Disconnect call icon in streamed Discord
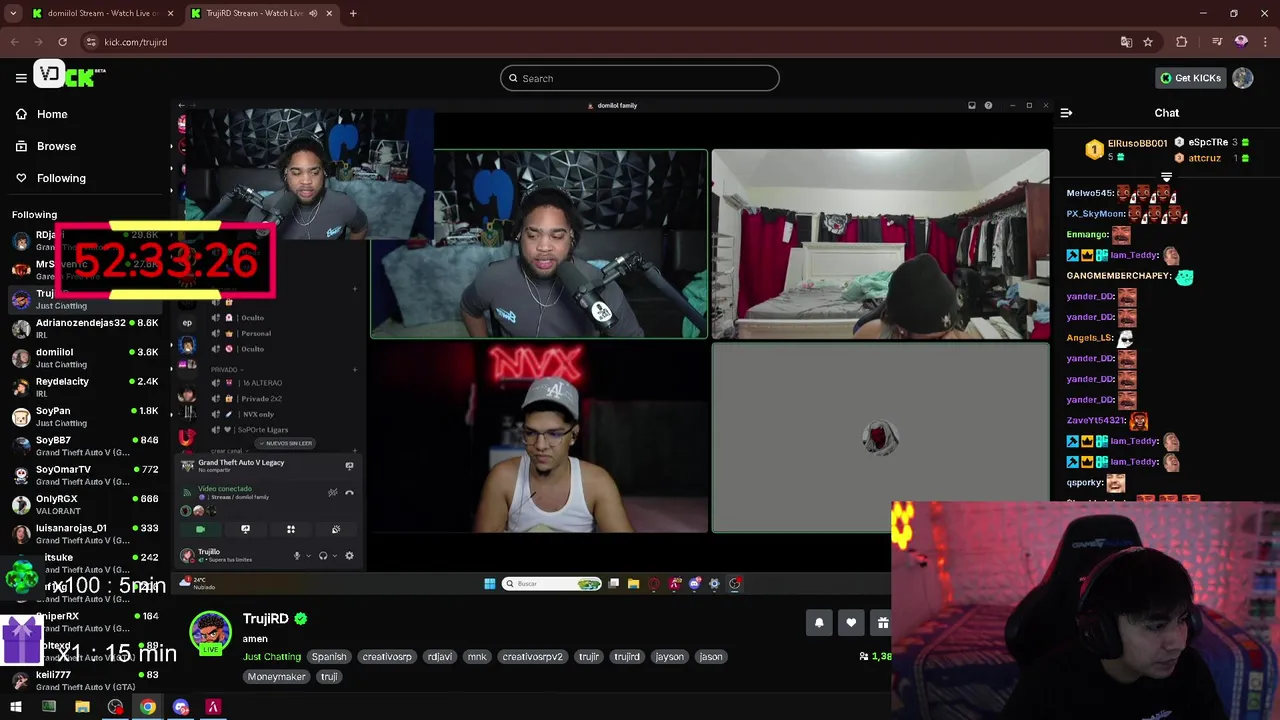The height and width of the screenshot is (720, 1280). [x=349, y=492]
